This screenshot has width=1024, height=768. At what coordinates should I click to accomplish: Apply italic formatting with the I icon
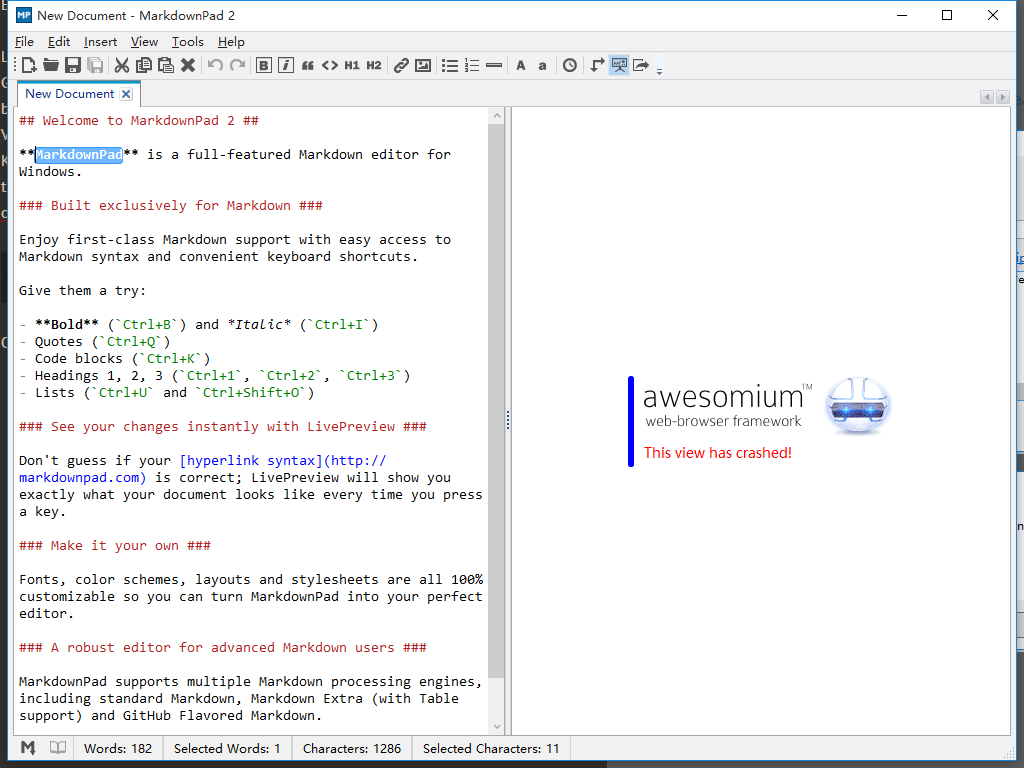point(286,65)
